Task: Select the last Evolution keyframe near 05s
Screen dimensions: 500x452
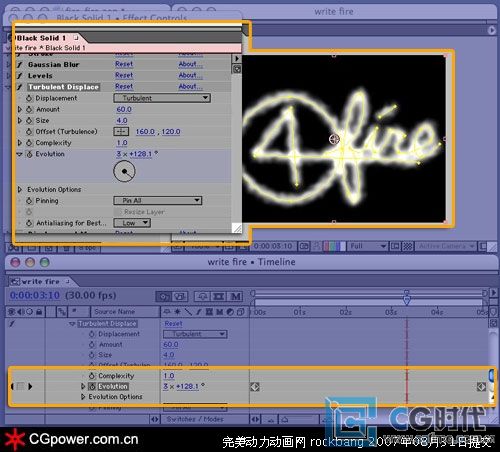Action: tap(481, 387)
